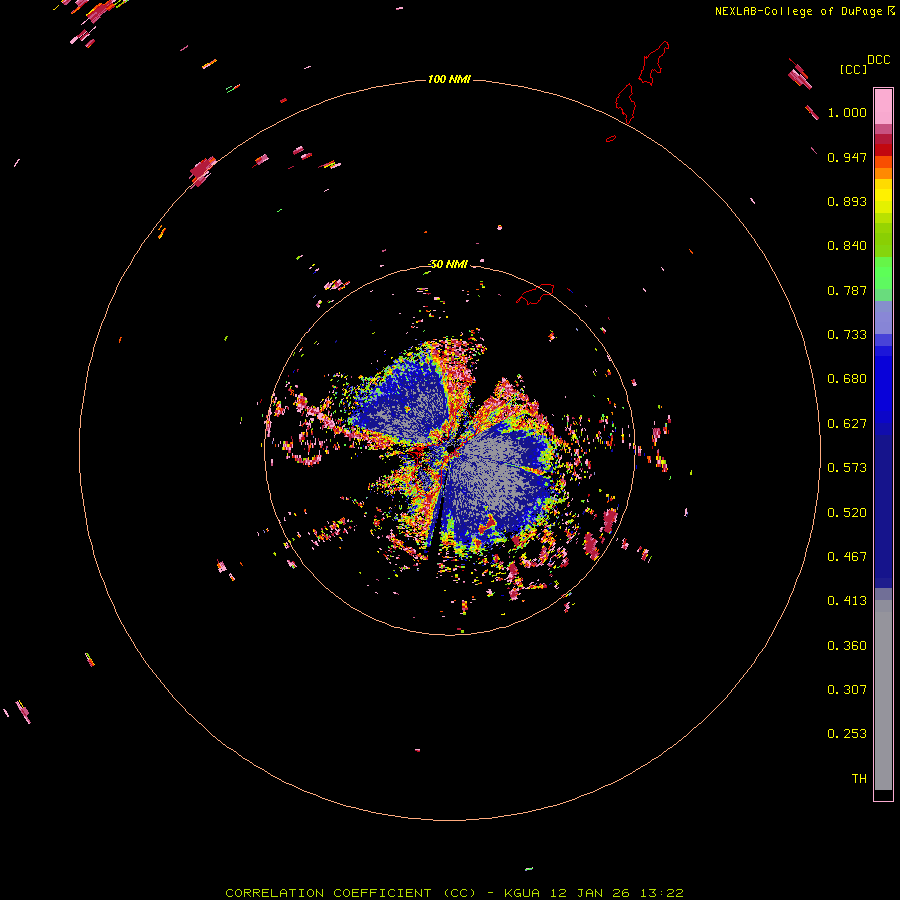Click the 0.573 scale value
Image resolution: width=900 pixels, height=900 pixels.
click(x=847, y=468)
